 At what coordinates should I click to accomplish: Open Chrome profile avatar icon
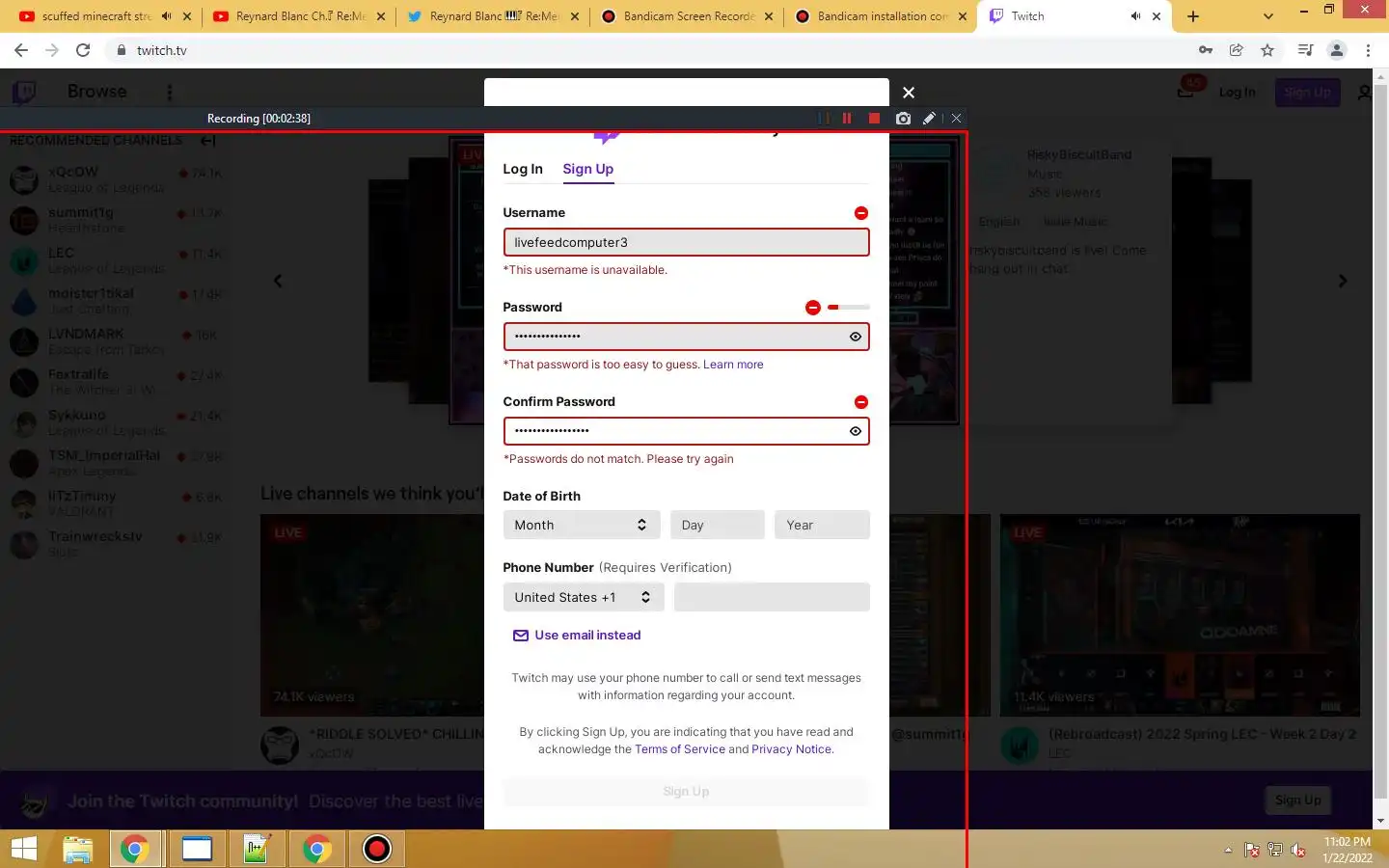click(1337, 50)
